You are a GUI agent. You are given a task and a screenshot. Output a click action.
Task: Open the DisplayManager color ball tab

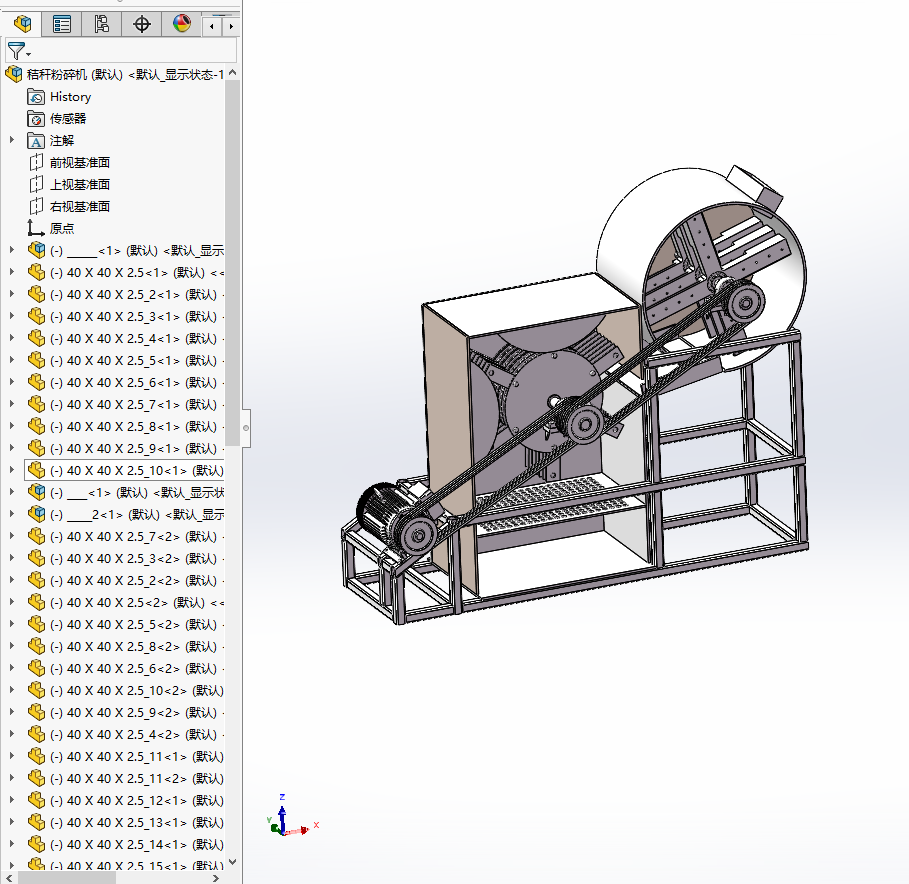coord(182,24)
